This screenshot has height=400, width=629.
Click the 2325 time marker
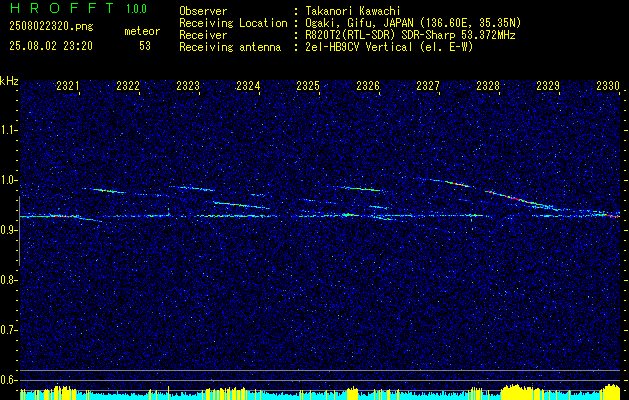tap(308, 85)
